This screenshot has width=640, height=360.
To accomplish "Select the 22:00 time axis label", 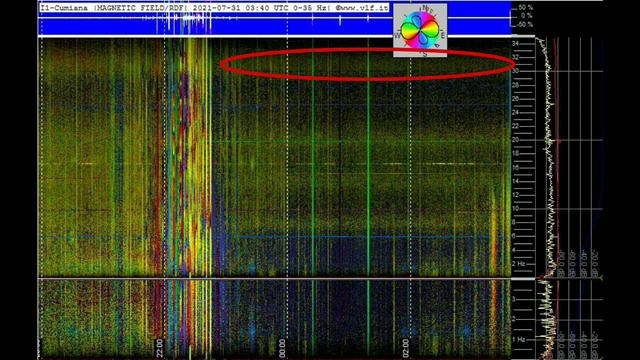I will tap(160, 348).
